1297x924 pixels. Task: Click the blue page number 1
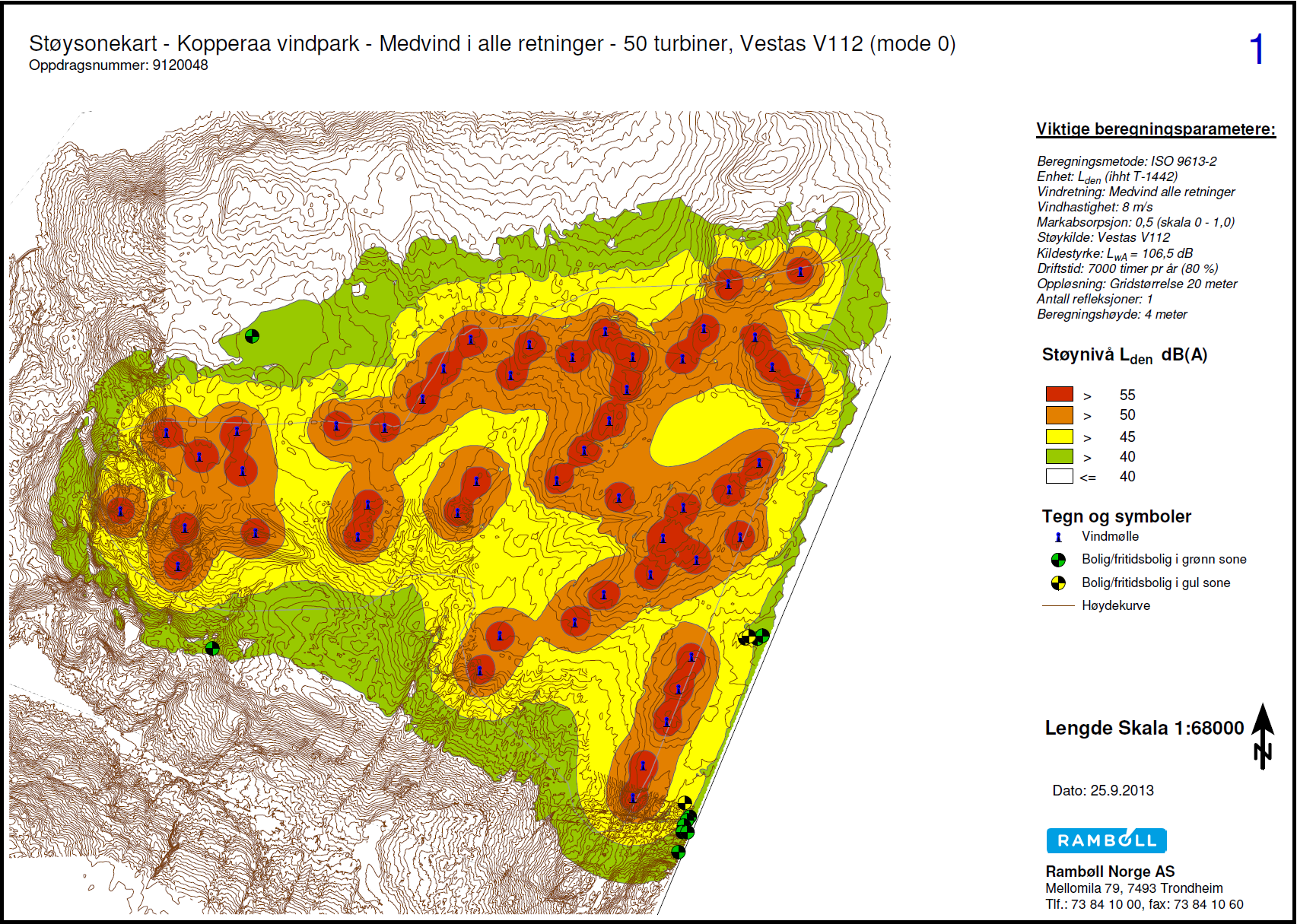[x=1257, y=49]
